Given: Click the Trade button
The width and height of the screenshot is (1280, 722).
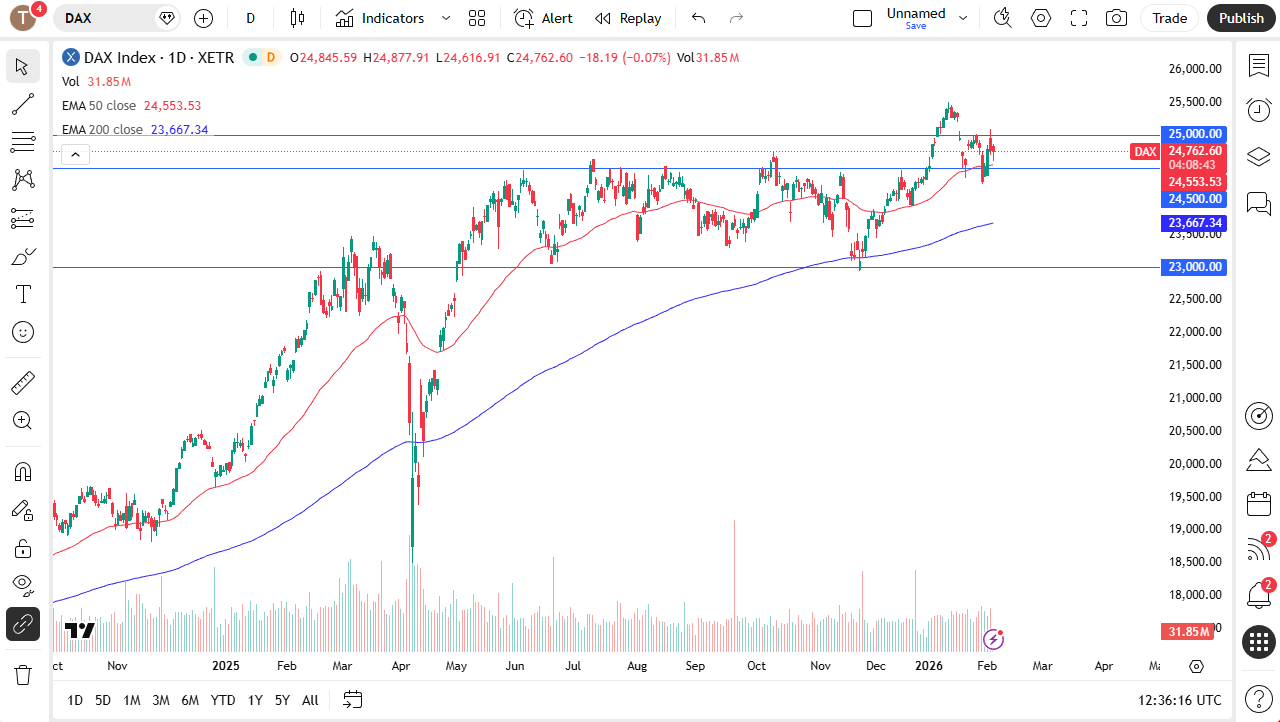Looking at the screenshot, I should point(1169,18).
